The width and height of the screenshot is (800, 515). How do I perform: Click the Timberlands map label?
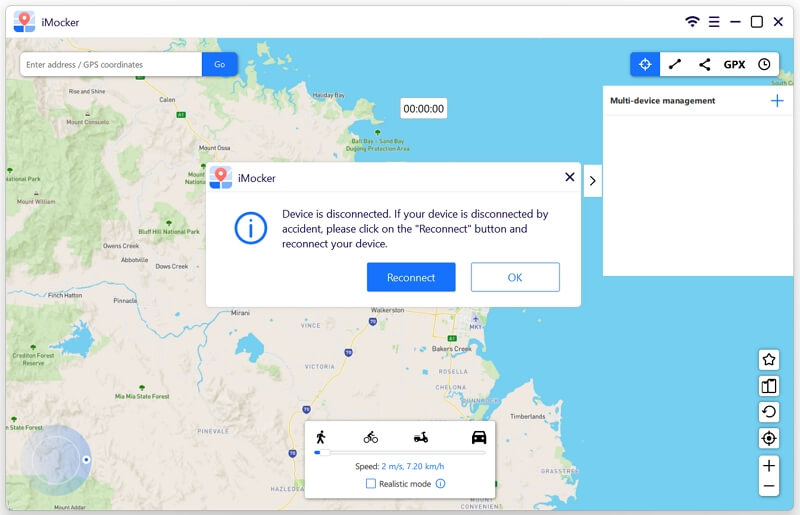528,416
